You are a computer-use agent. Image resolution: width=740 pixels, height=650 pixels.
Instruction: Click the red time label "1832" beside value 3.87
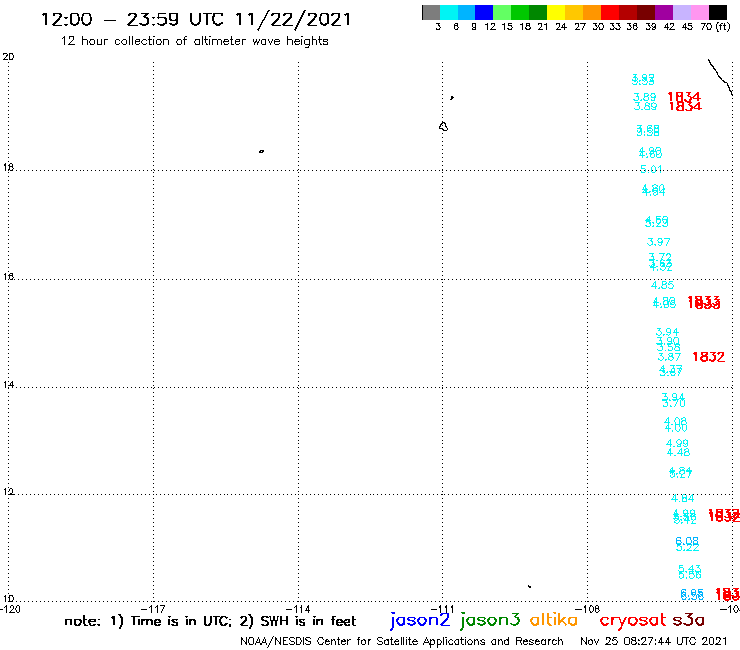[708, 357]
